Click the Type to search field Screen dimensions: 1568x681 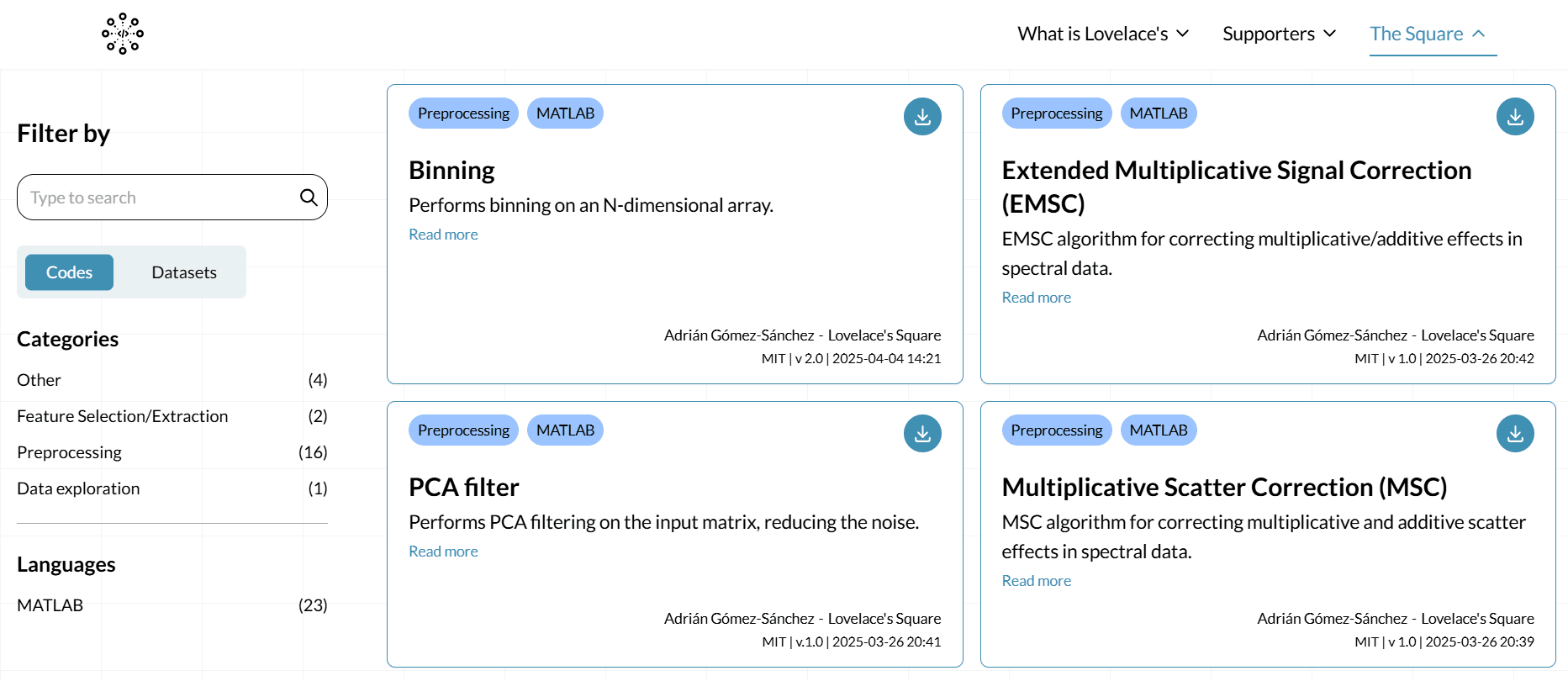tap(160, 198)
